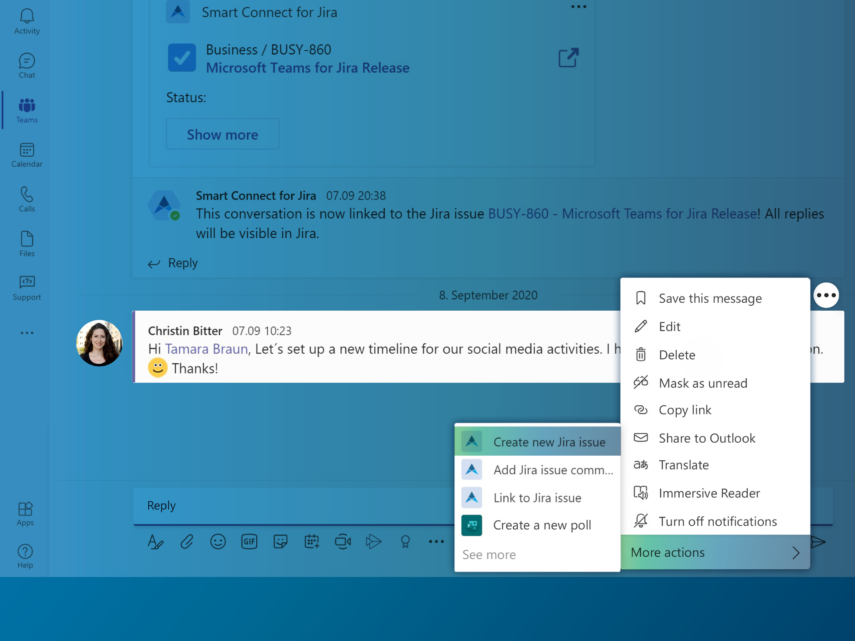Open more messaging extensions ellipsis
Viewport: 855px width, 641px height.
pyautogui.click(x=436, y=541)
